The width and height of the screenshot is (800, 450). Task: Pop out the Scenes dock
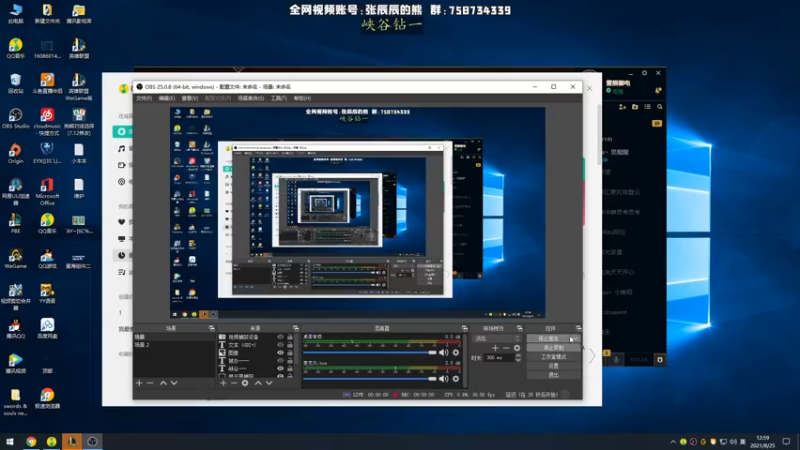coord(212,328)
